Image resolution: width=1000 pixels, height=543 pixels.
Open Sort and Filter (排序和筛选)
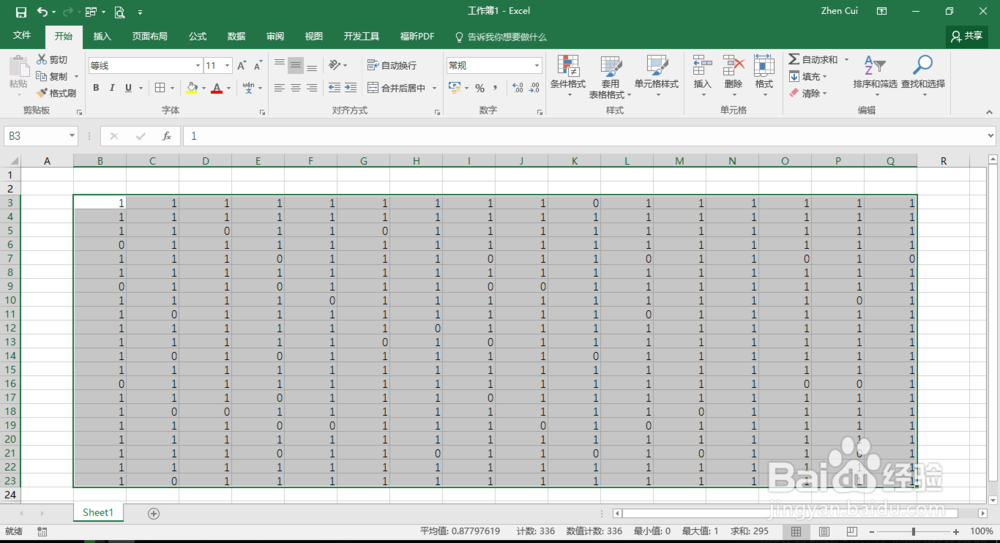click(x=875, y=76)
